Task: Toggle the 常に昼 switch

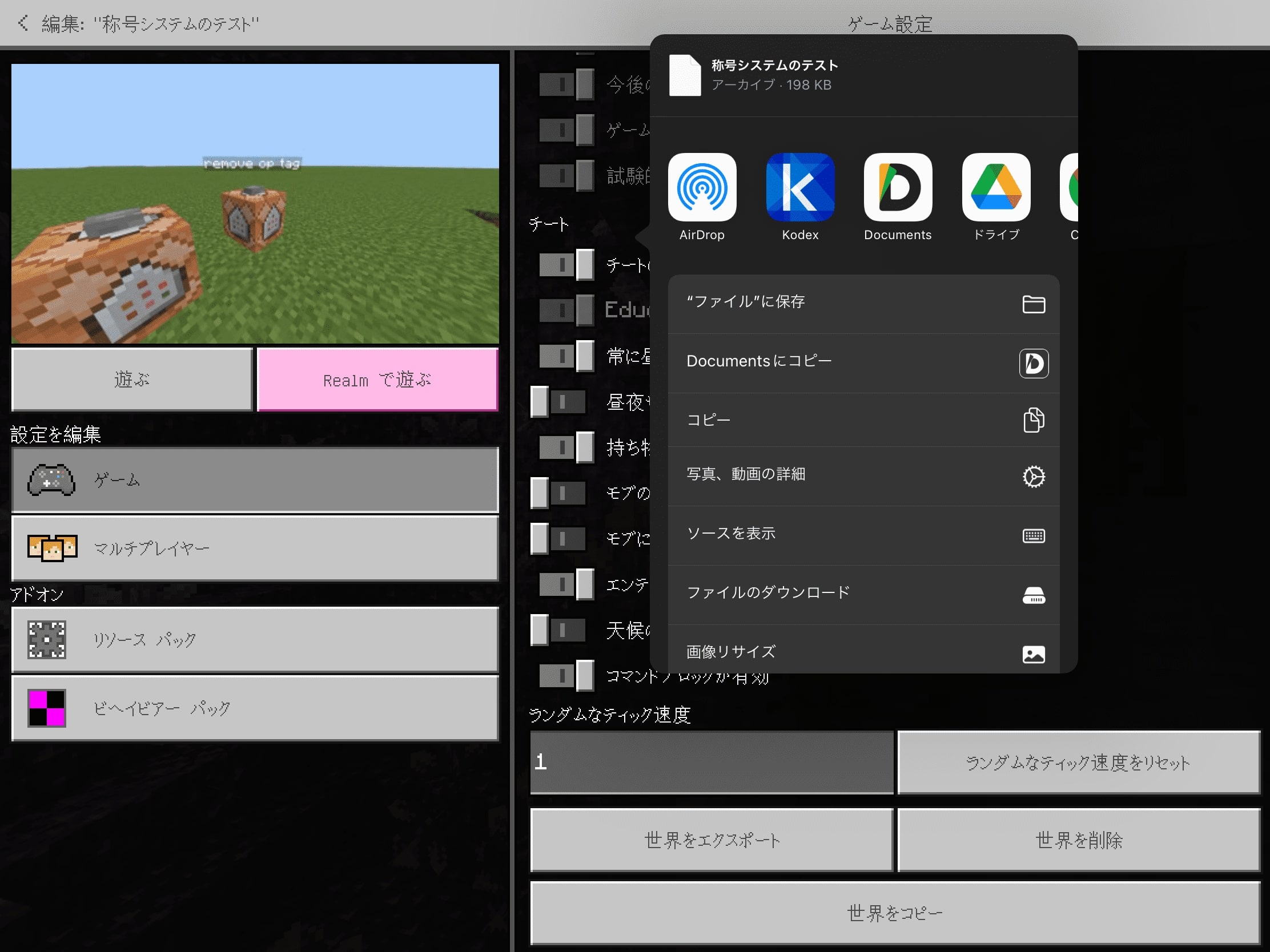Action: [566, 356]
